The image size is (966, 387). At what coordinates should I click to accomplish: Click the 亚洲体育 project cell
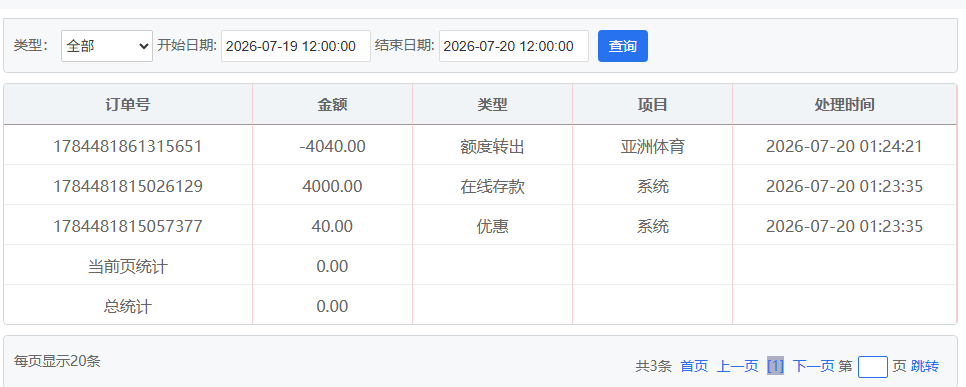click(x=652, y=147)
